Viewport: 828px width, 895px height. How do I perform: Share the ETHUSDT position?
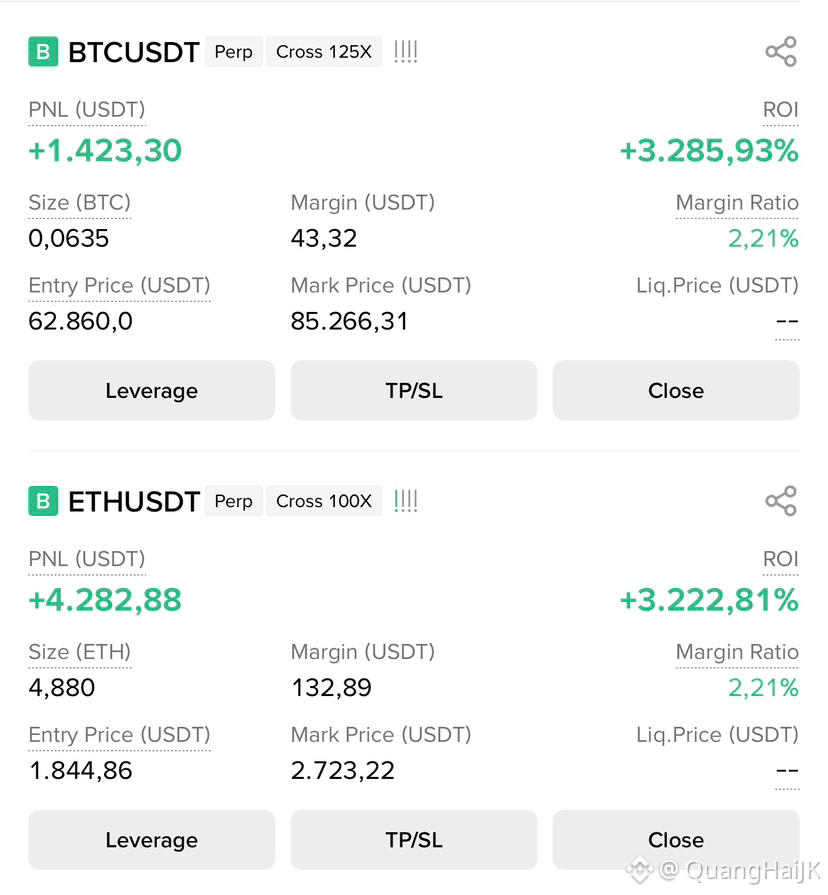click(x=781, y=501)
